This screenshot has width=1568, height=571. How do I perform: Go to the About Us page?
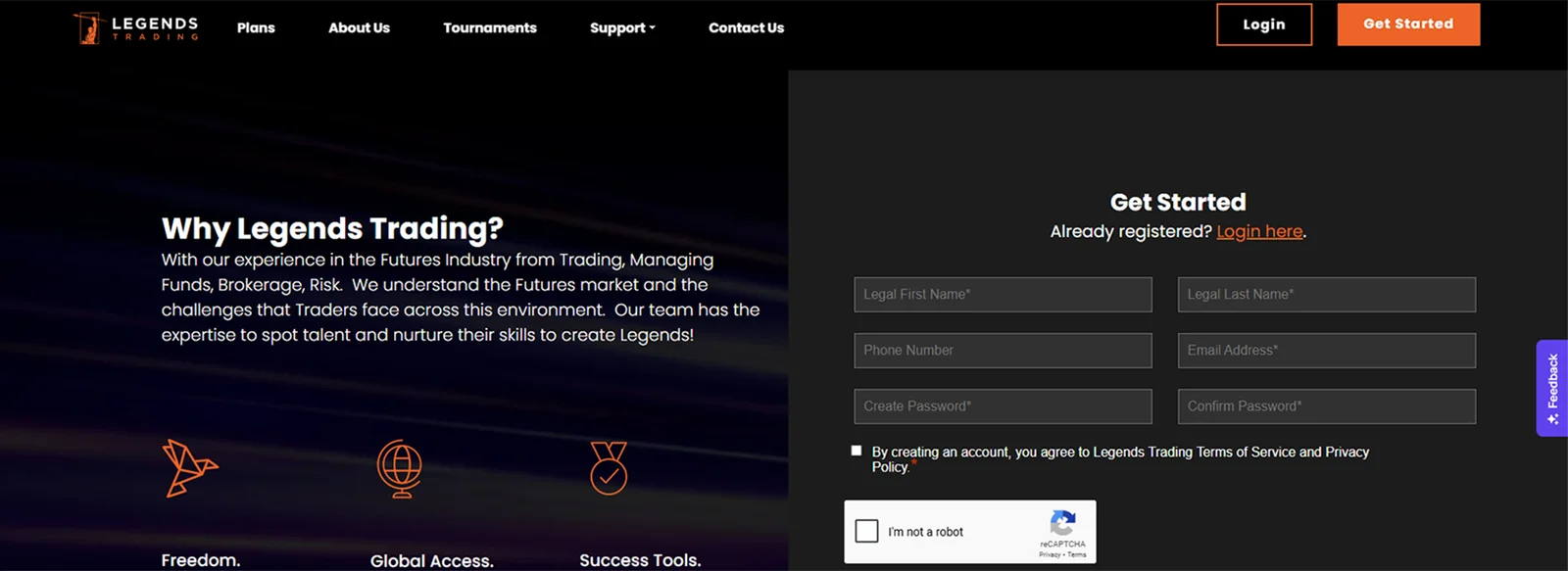[x=359, y=27]
